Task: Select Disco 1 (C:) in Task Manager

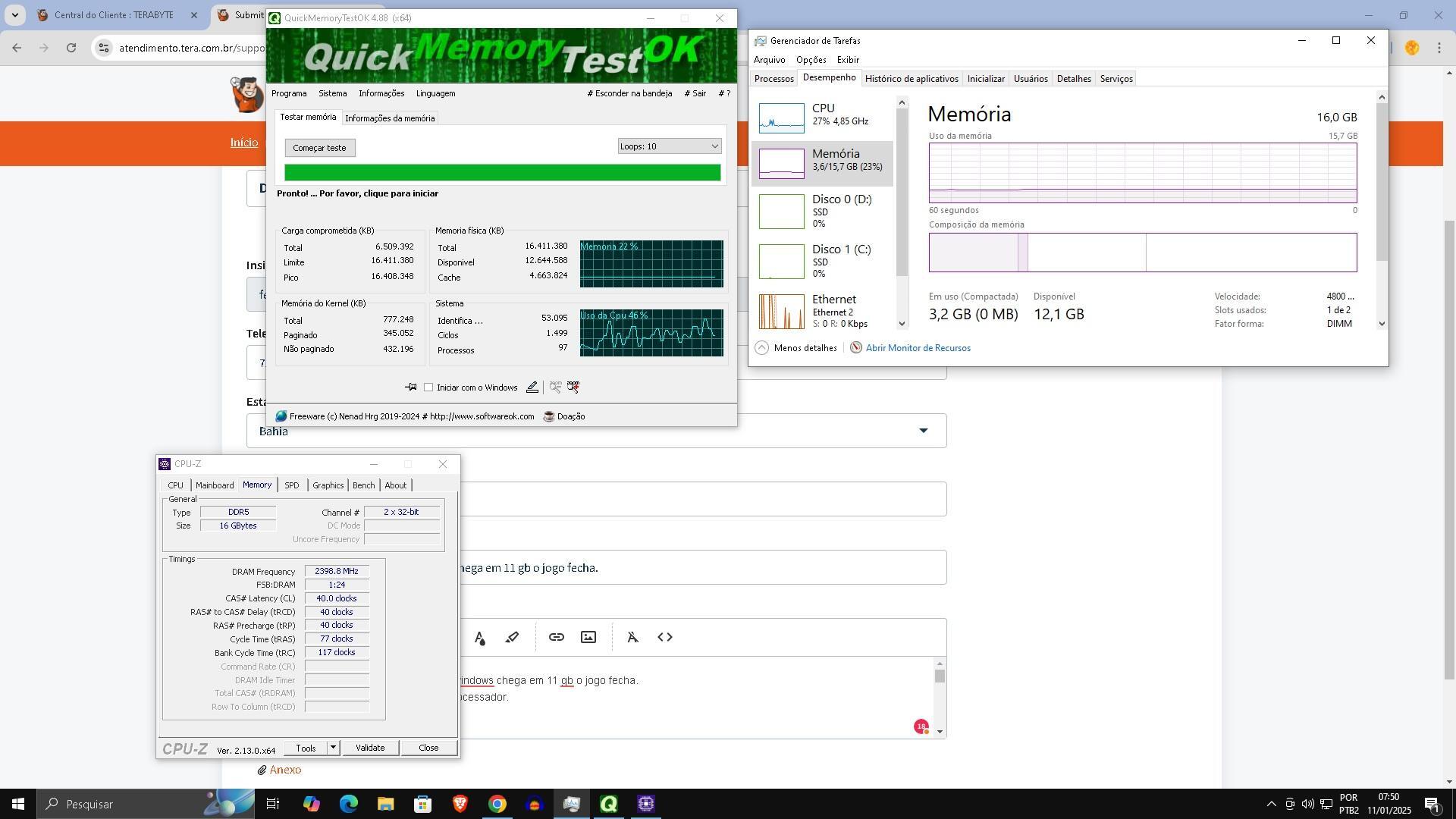Action: click(822, 261)
